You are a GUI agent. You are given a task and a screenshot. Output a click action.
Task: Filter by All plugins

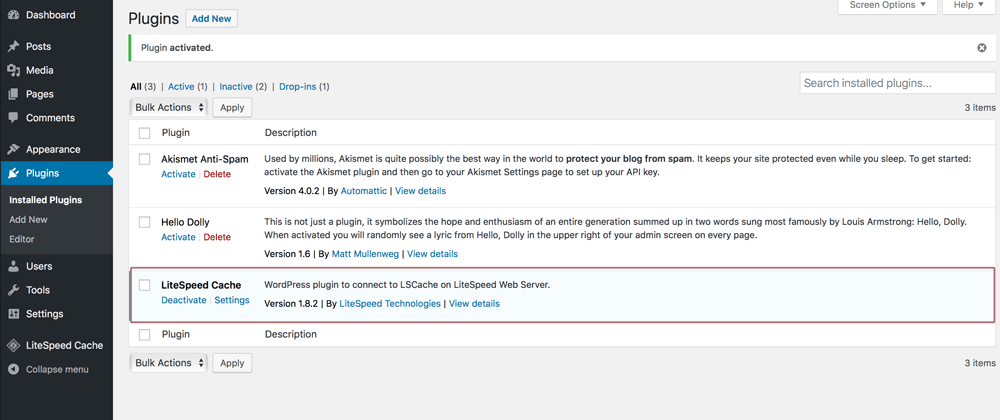pos(136,86)
